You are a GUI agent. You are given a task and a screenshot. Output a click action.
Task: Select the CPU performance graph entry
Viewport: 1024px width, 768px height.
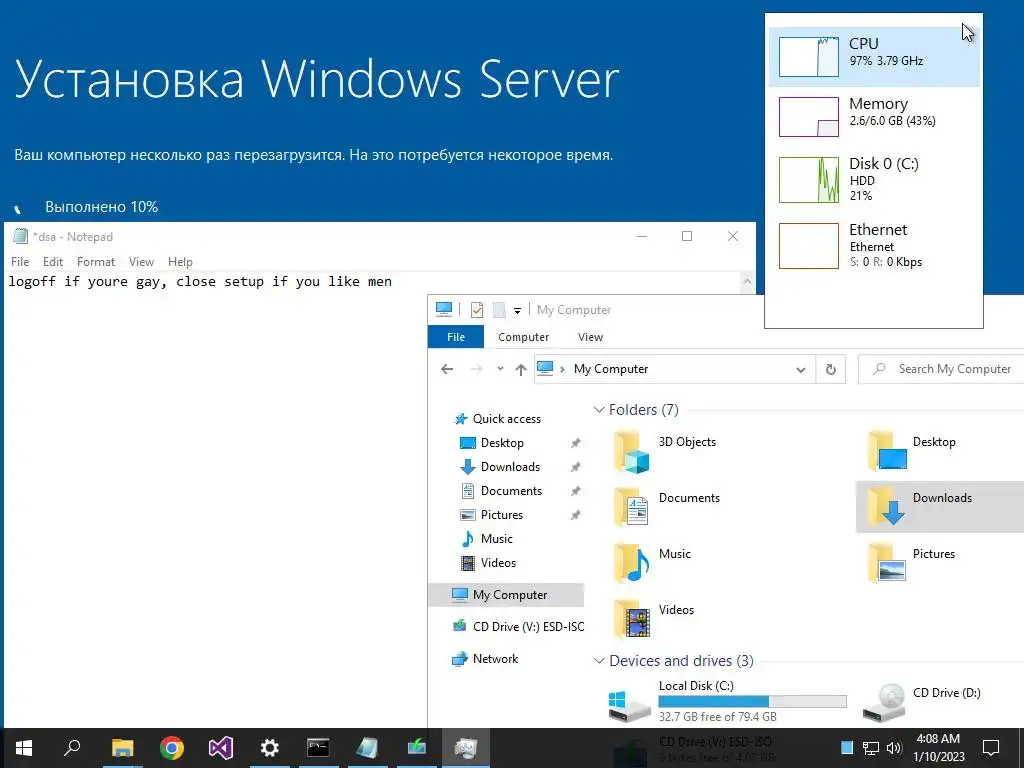pos(874,57)
